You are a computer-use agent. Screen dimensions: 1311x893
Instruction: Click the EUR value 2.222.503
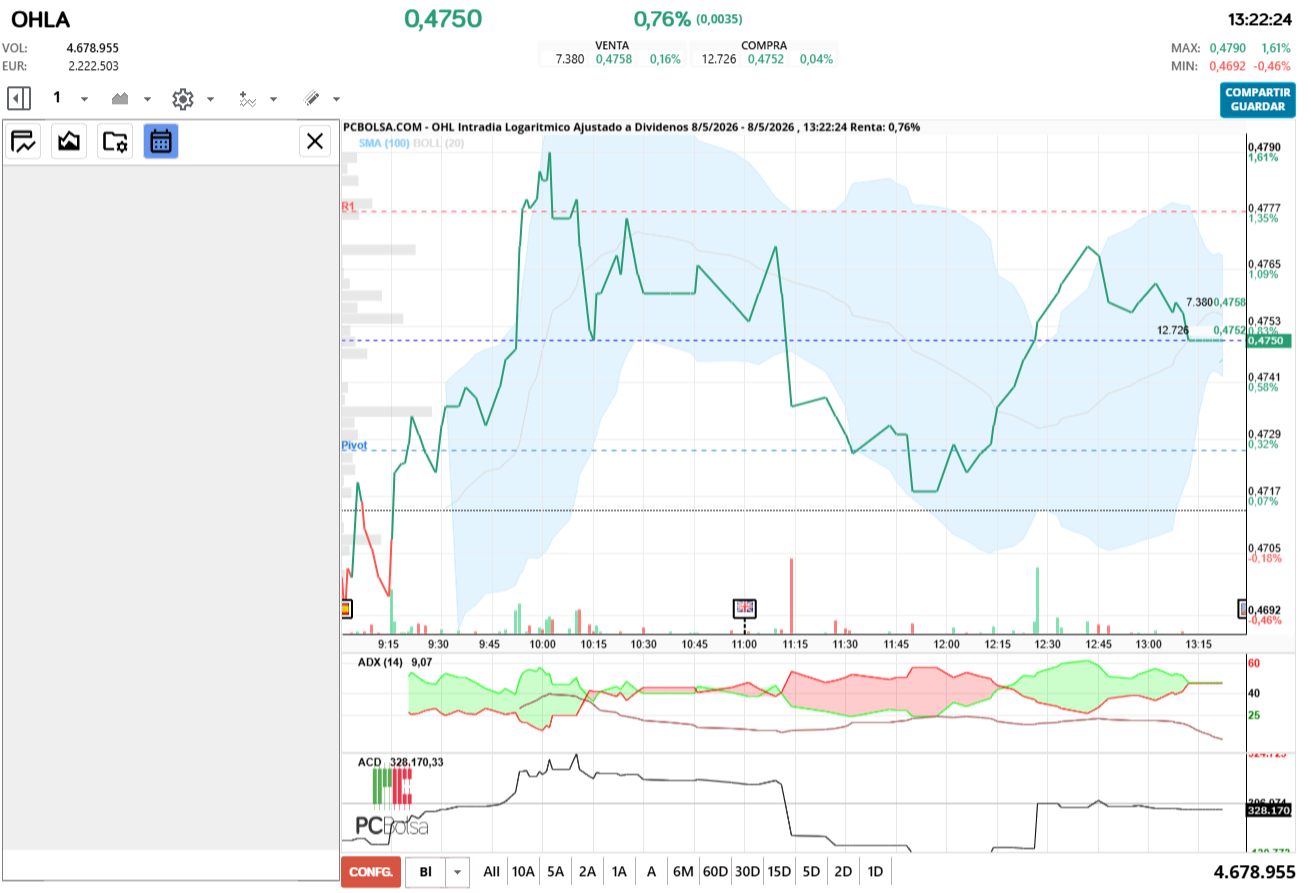94,66
